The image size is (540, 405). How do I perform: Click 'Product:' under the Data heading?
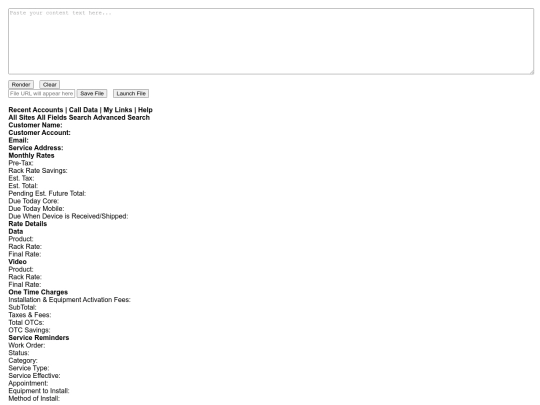click(x=21, y=239)
